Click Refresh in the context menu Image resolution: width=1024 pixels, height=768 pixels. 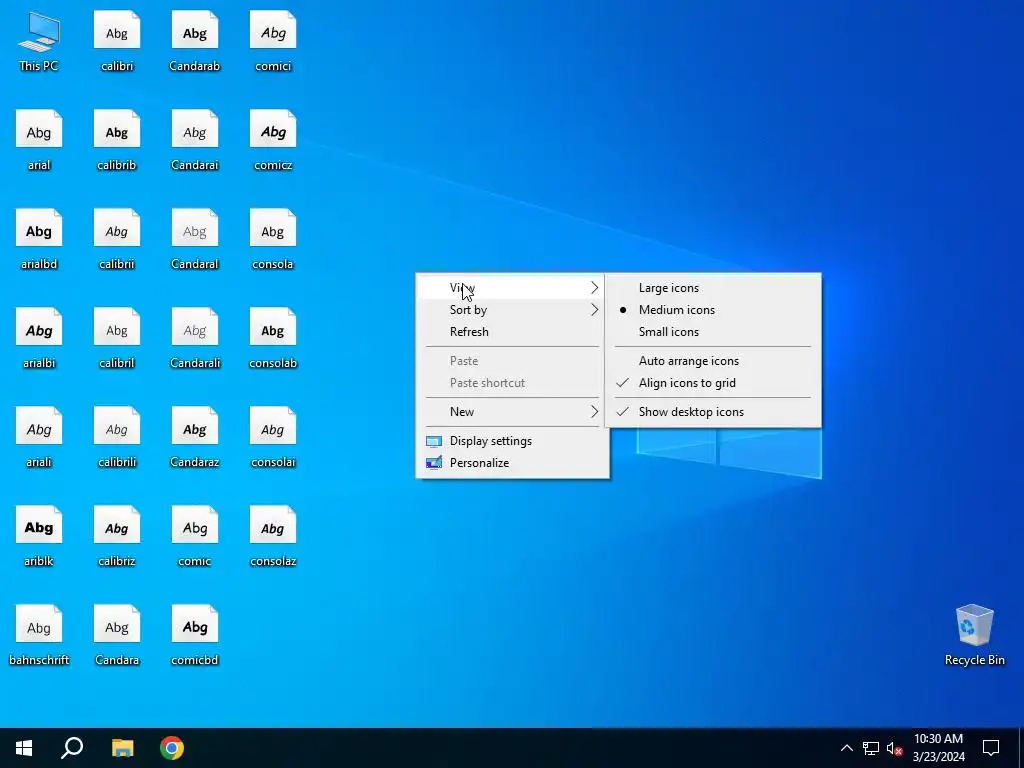click(x=513, y=332)
